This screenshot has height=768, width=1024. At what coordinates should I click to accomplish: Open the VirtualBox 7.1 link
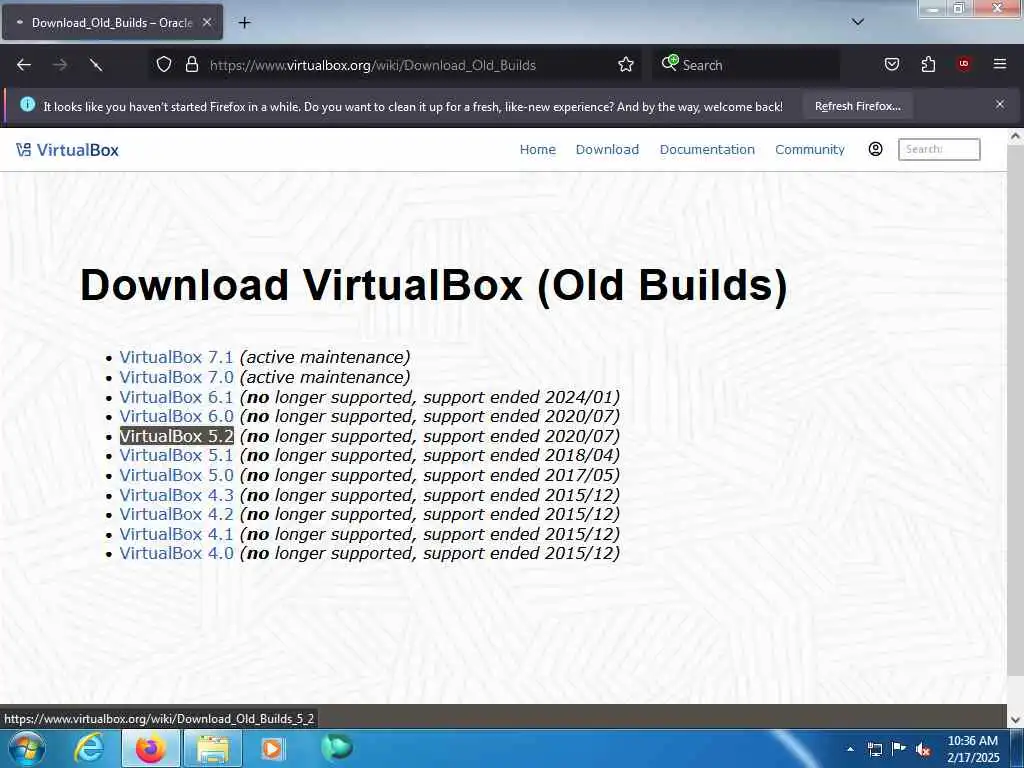[176, 357]
